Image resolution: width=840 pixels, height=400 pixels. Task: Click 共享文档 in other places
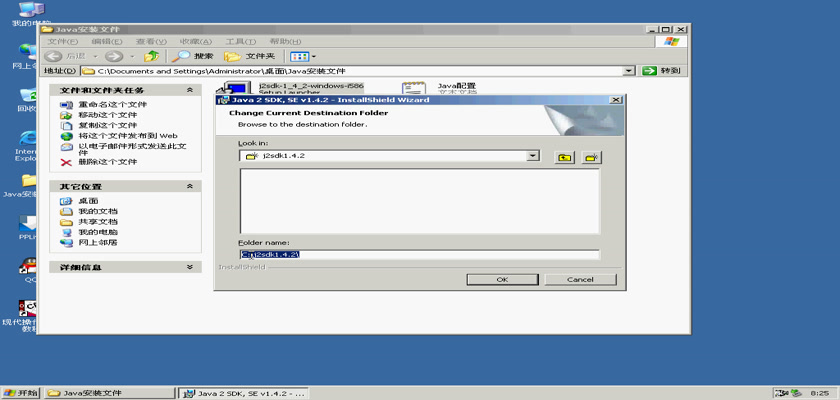[x=98, y=222]
